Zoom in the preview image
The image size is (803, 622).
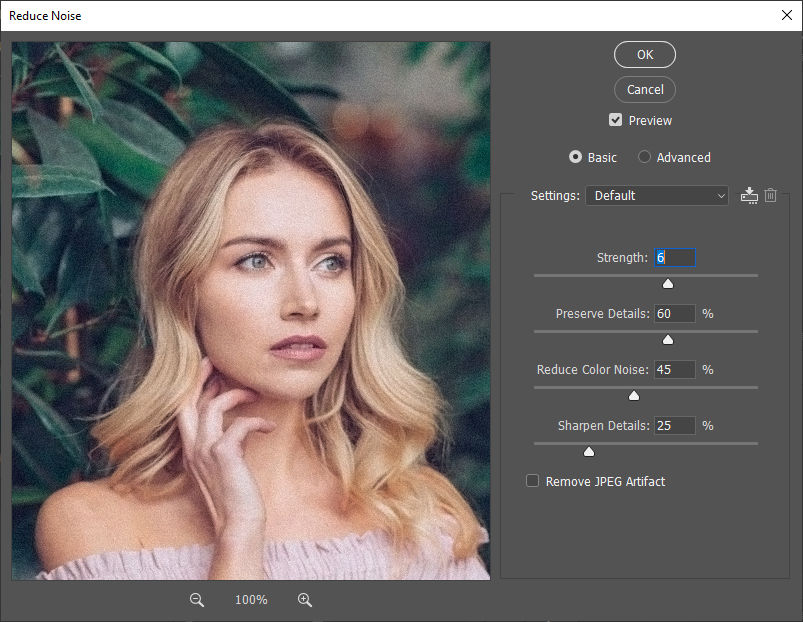(x=305, y=599)
